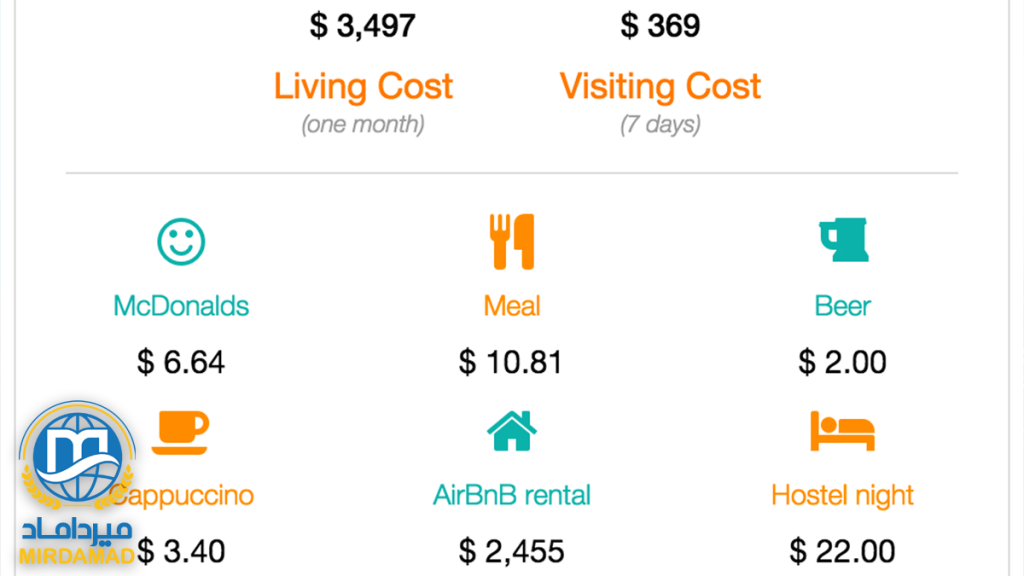The image size is (1024, 576).
Task: Click the McDonalds smiley face icon
Action: (x=181, y=242)
